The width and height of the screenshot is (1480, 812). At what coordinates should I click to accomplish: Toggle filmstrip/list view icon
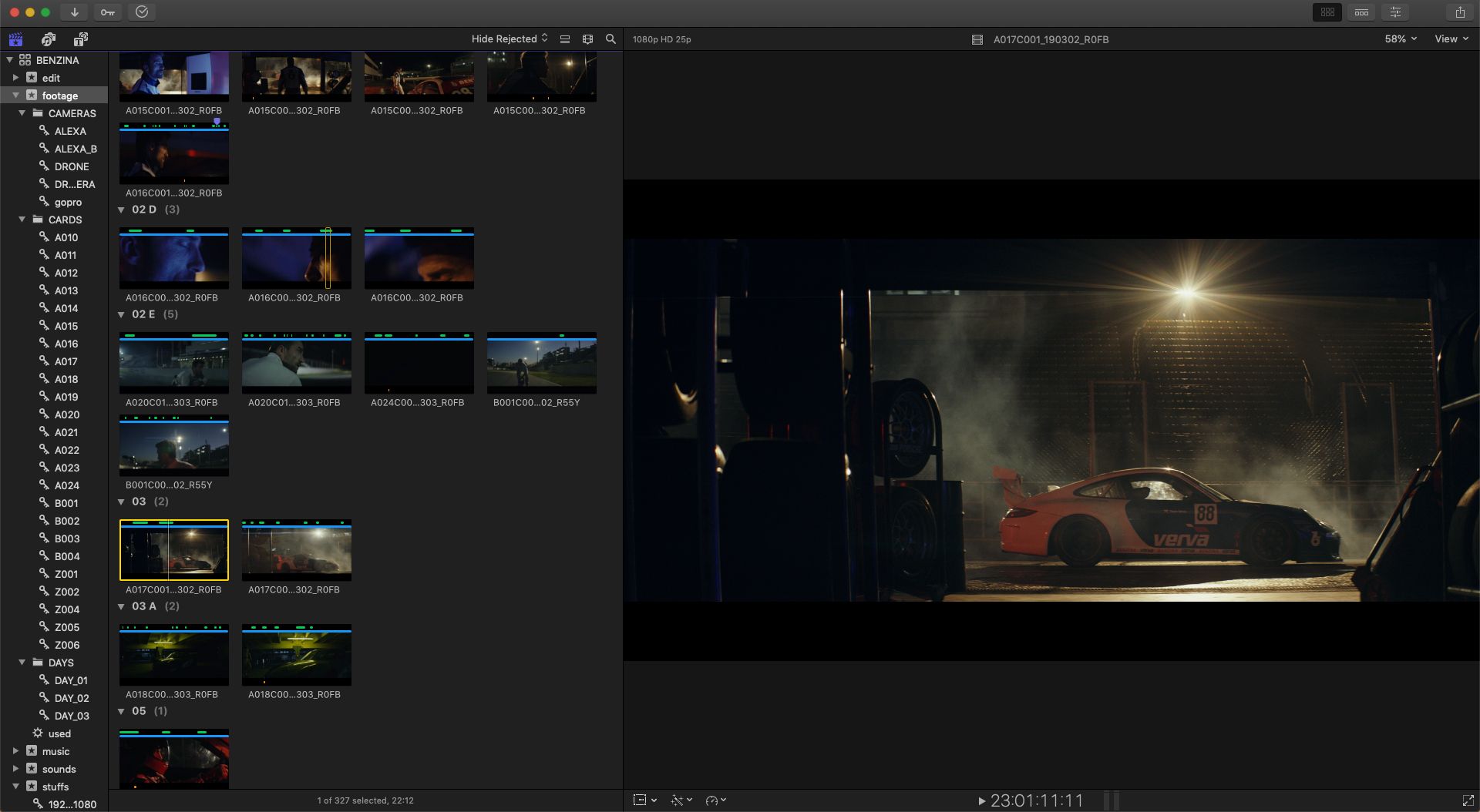click(565, 39)
